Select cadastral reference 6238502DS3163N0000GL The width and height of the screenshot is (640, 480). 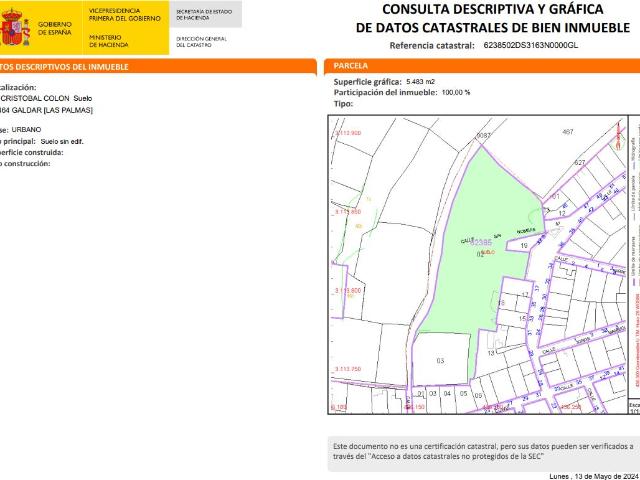pyautogui.click(x=531, y=45)
